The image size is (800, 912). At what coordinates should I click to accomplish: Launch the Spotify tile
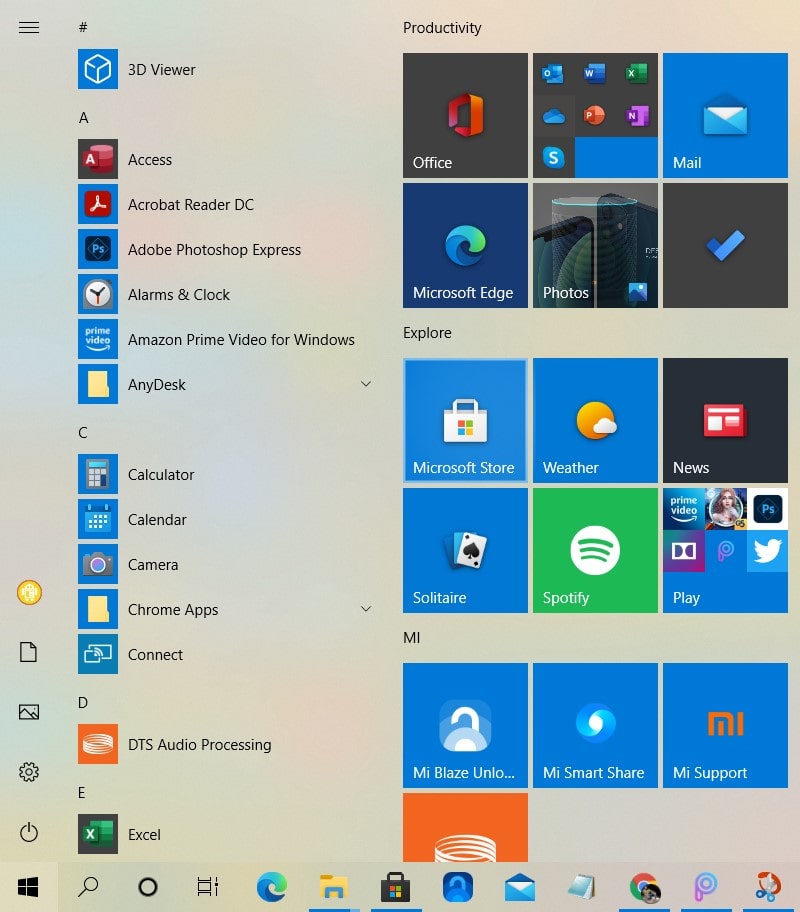[x=595, y=550]
